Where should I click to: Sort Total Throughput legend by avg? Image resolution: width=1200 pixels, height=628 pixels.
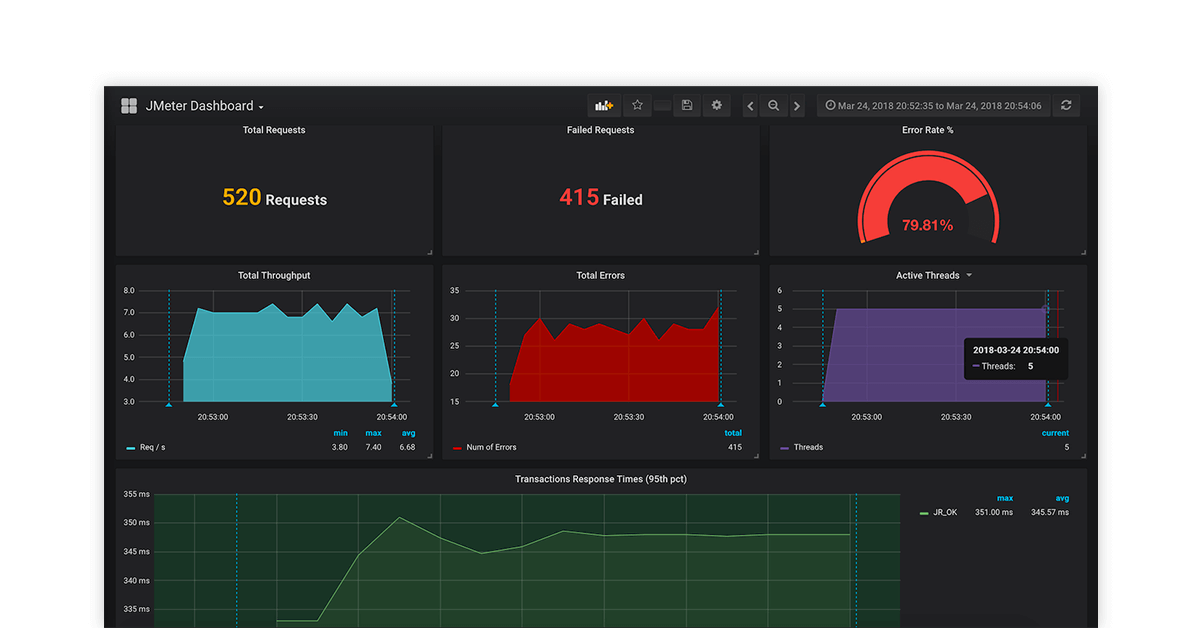408,433
